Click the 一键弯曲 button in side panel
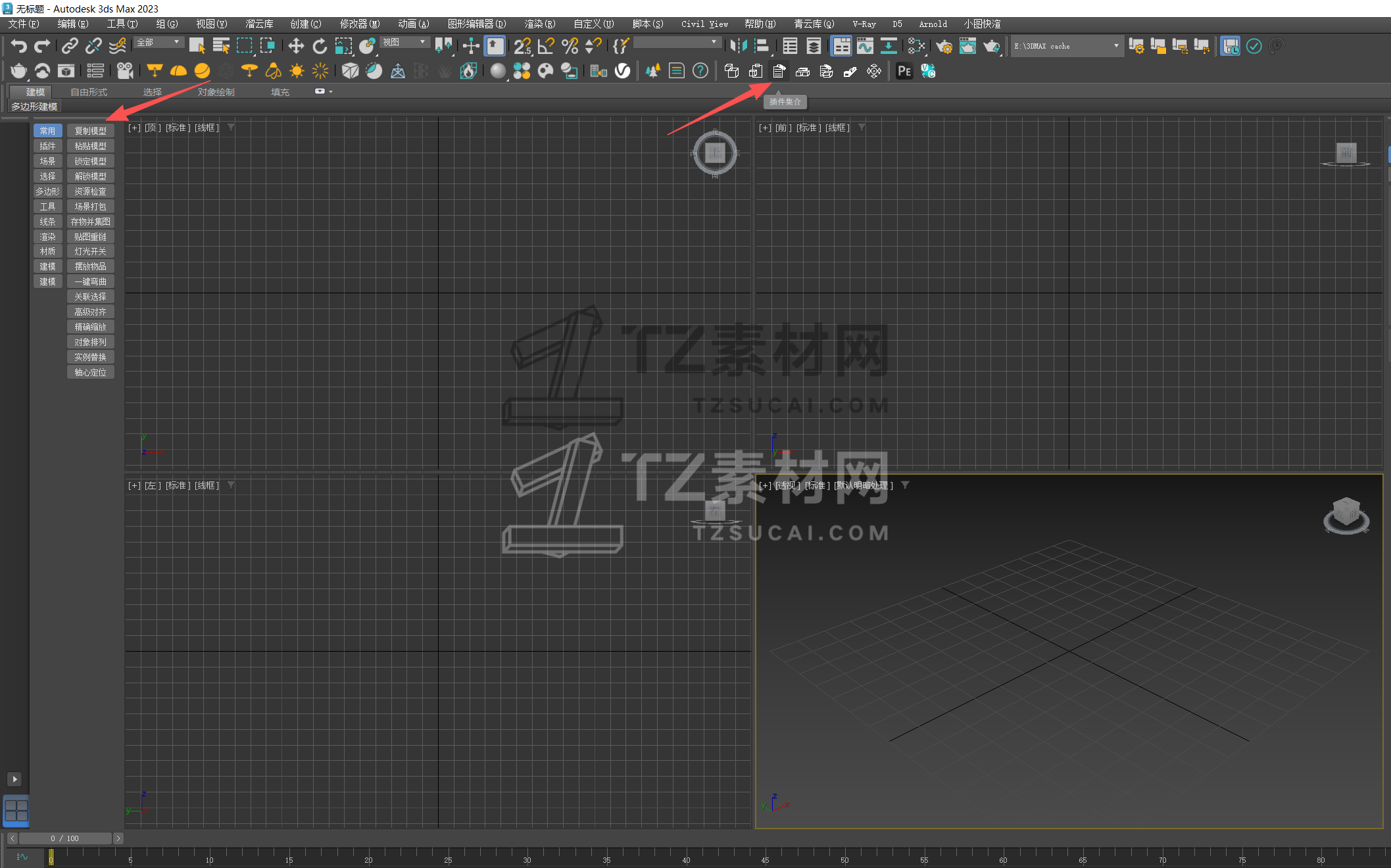The height and width of the screenshot is (868, 1391). [90, 281]
